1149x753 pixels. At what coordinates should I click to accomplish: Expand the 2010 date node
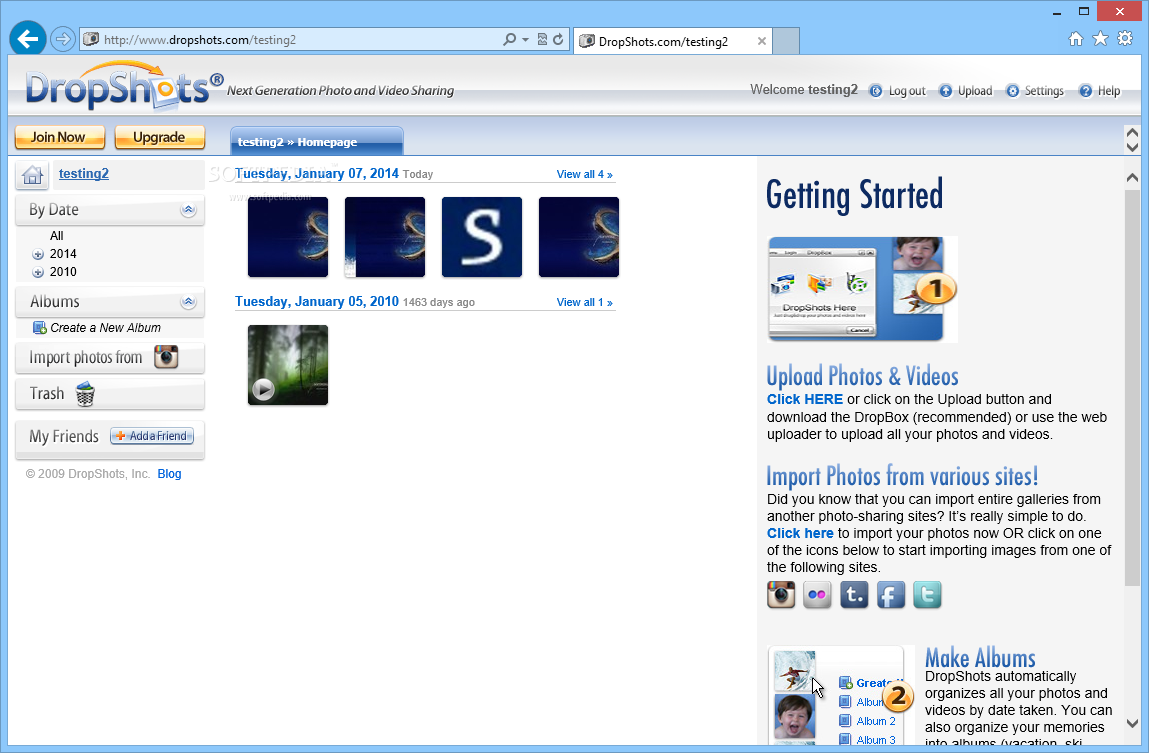click(38, 272)
